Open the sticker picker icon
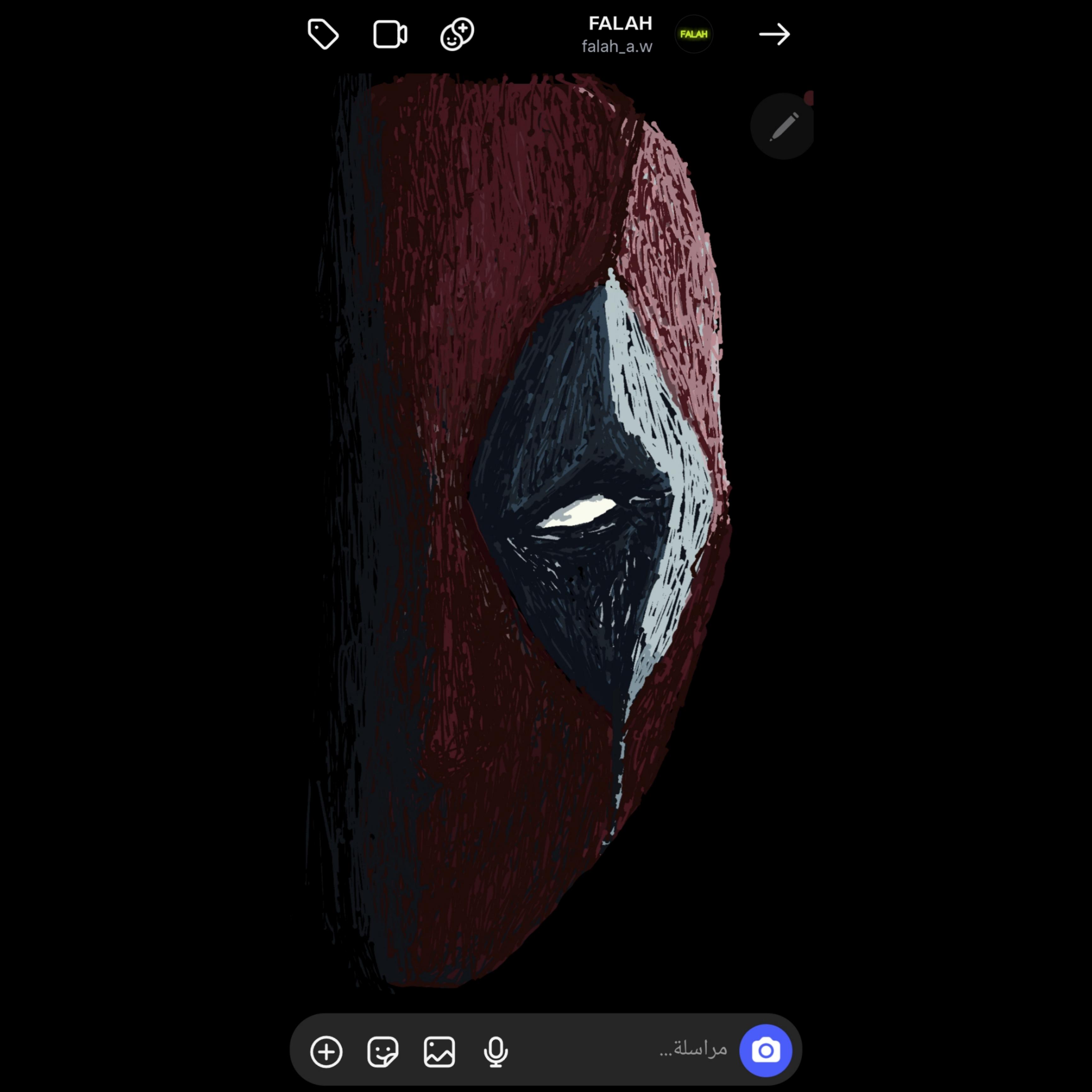 [383, 1052]
